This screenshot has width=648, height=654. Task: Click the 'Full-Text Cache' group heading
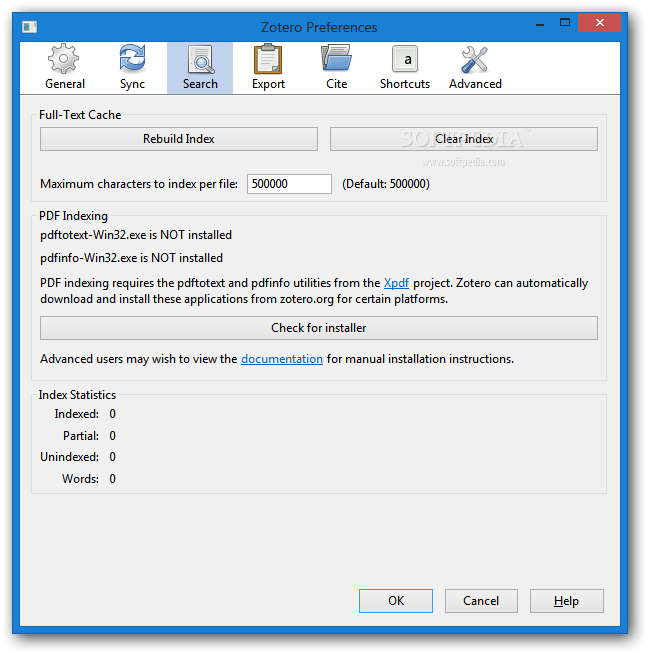80,115
